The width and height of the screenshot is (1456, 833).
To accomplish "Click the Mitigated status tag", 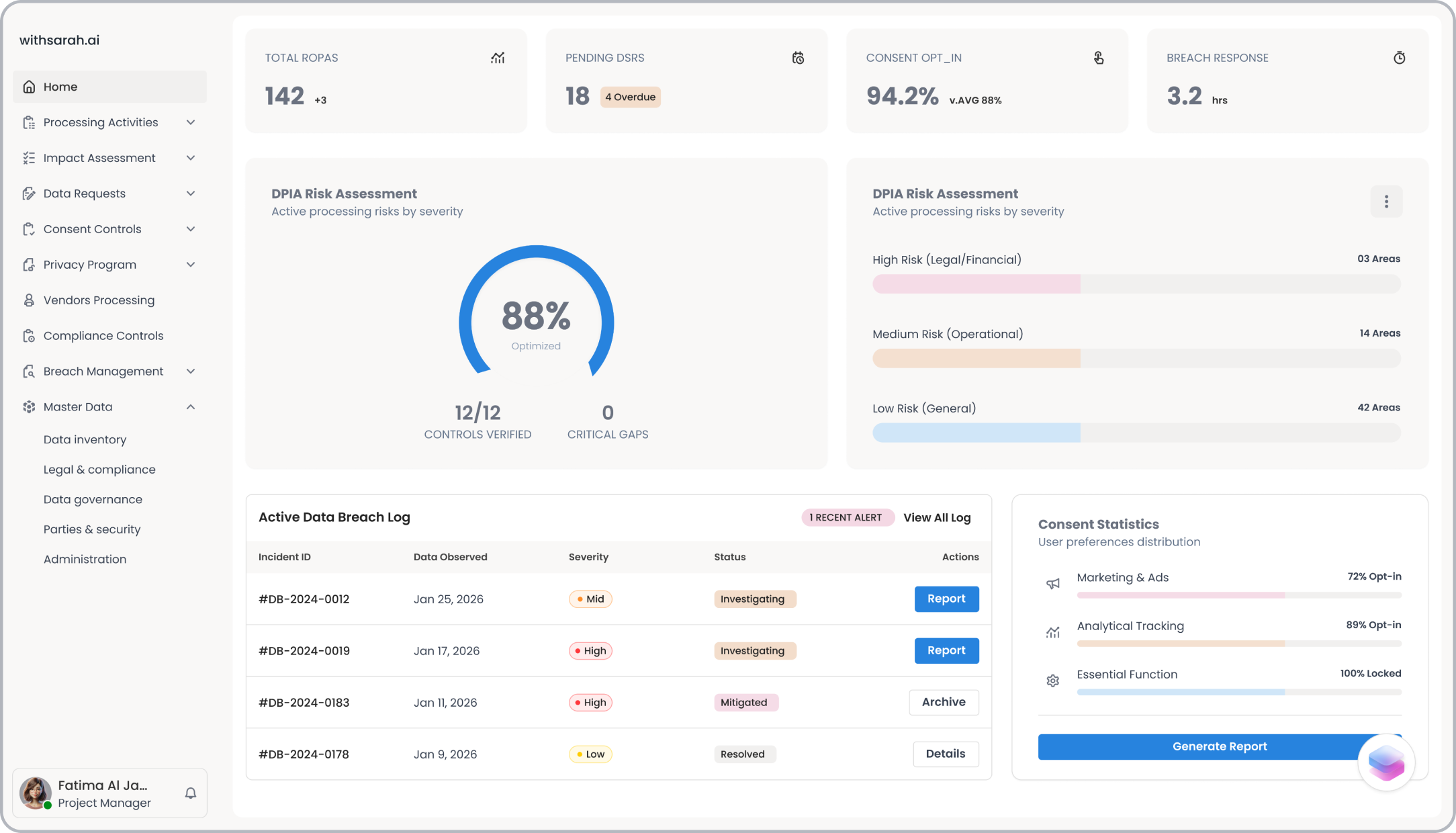I will pos(746,703).
